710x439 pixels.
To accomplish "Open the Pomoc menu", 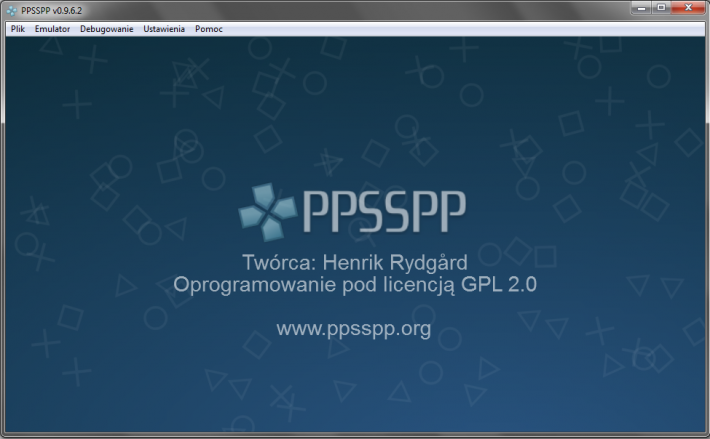I will click(209, 29).
